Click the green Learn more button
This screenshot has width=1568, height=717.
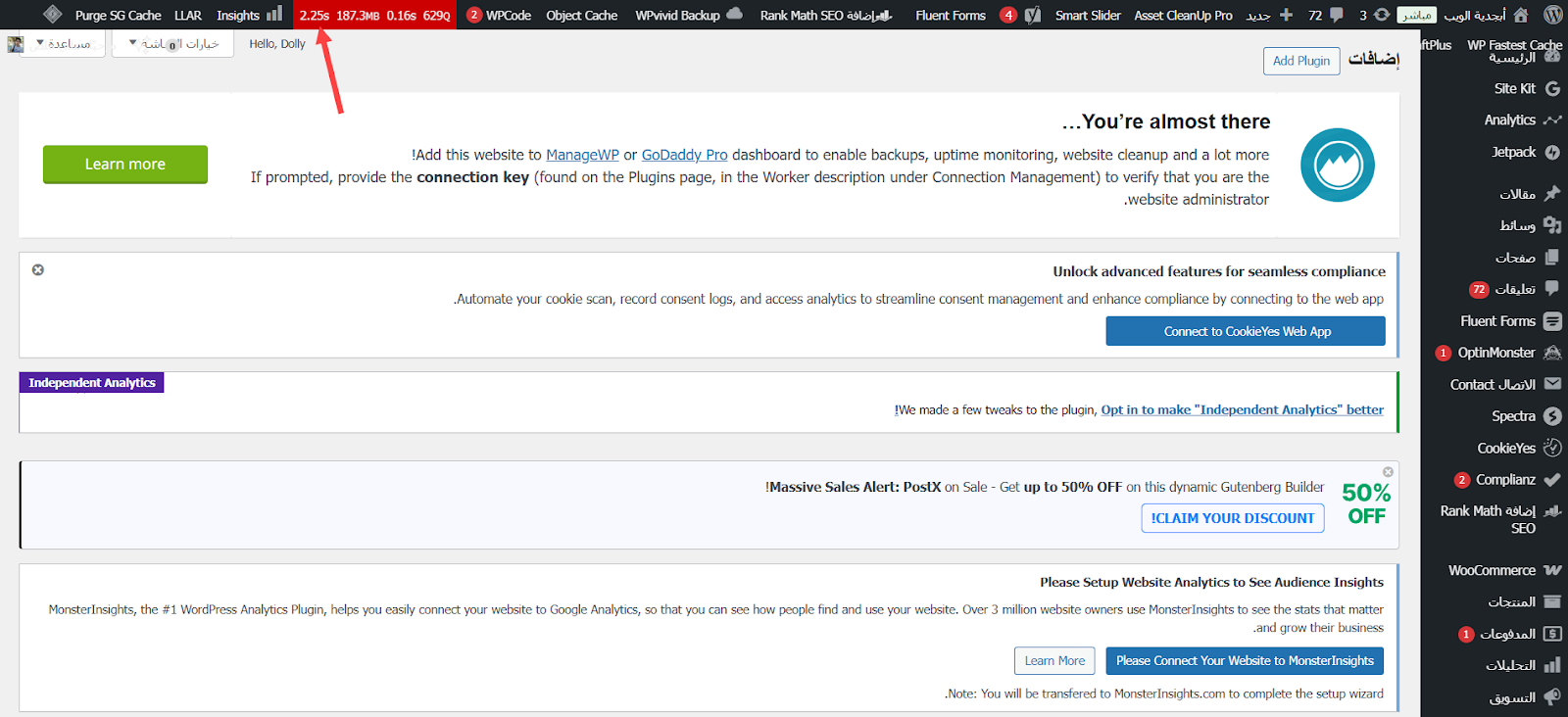tap(124, 165)
